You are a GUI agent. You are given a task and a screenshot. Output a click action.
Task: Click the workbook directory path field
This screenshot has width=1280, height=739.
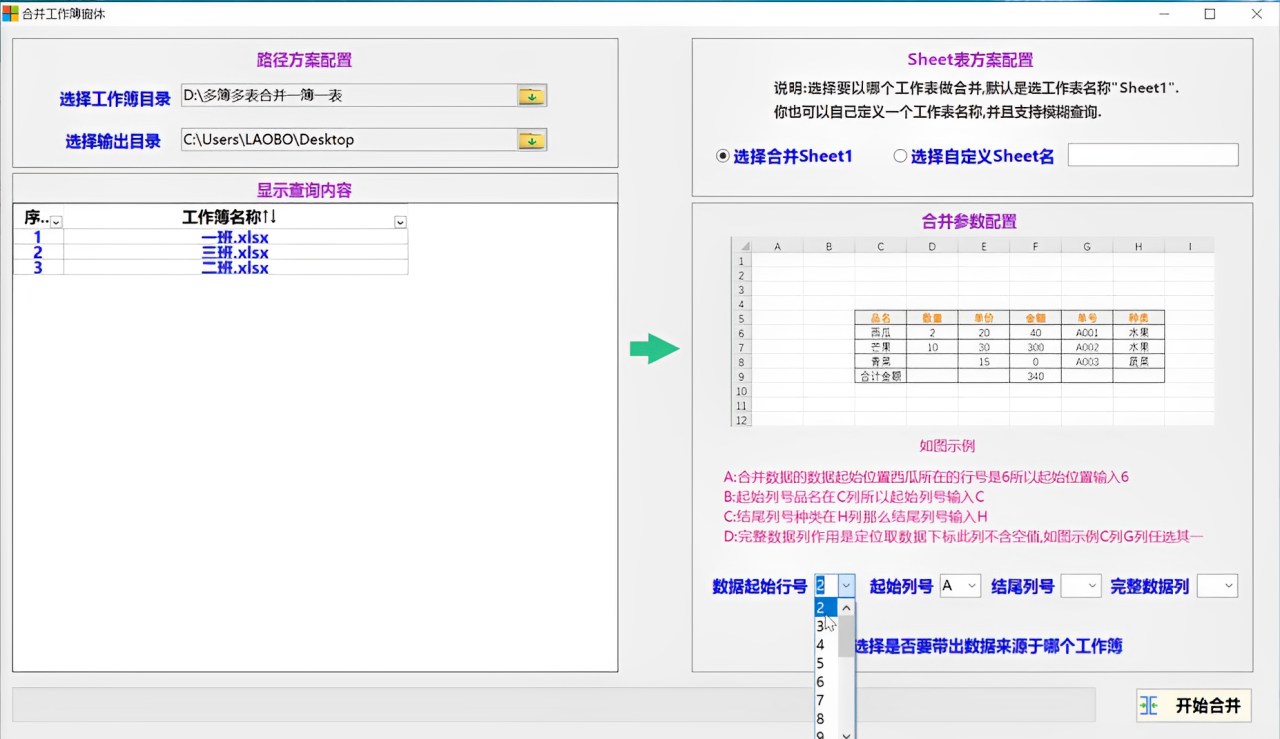pyautogui.click(x=349, y=96)
